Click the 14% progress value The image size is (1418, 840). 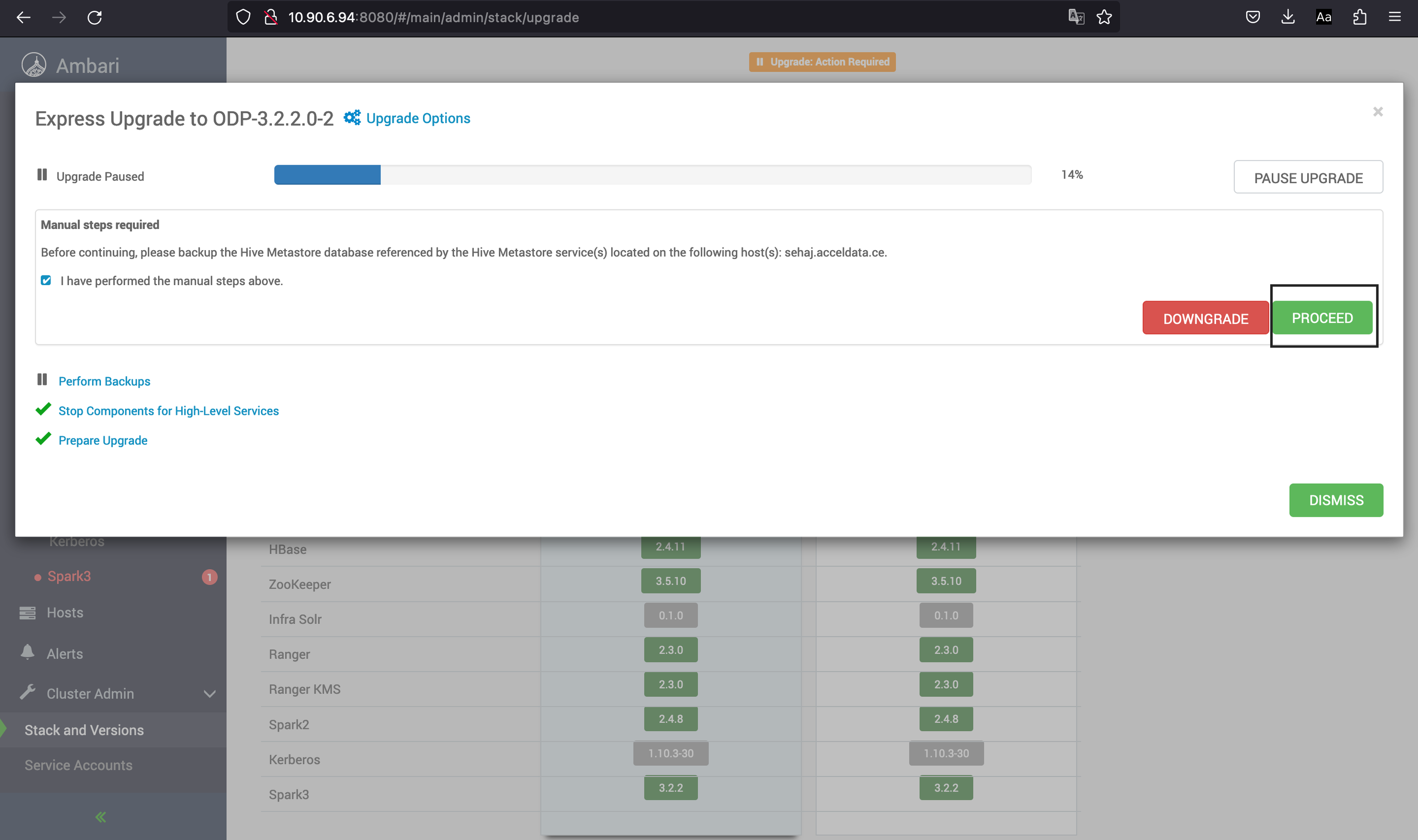[x=1071, y=175]
